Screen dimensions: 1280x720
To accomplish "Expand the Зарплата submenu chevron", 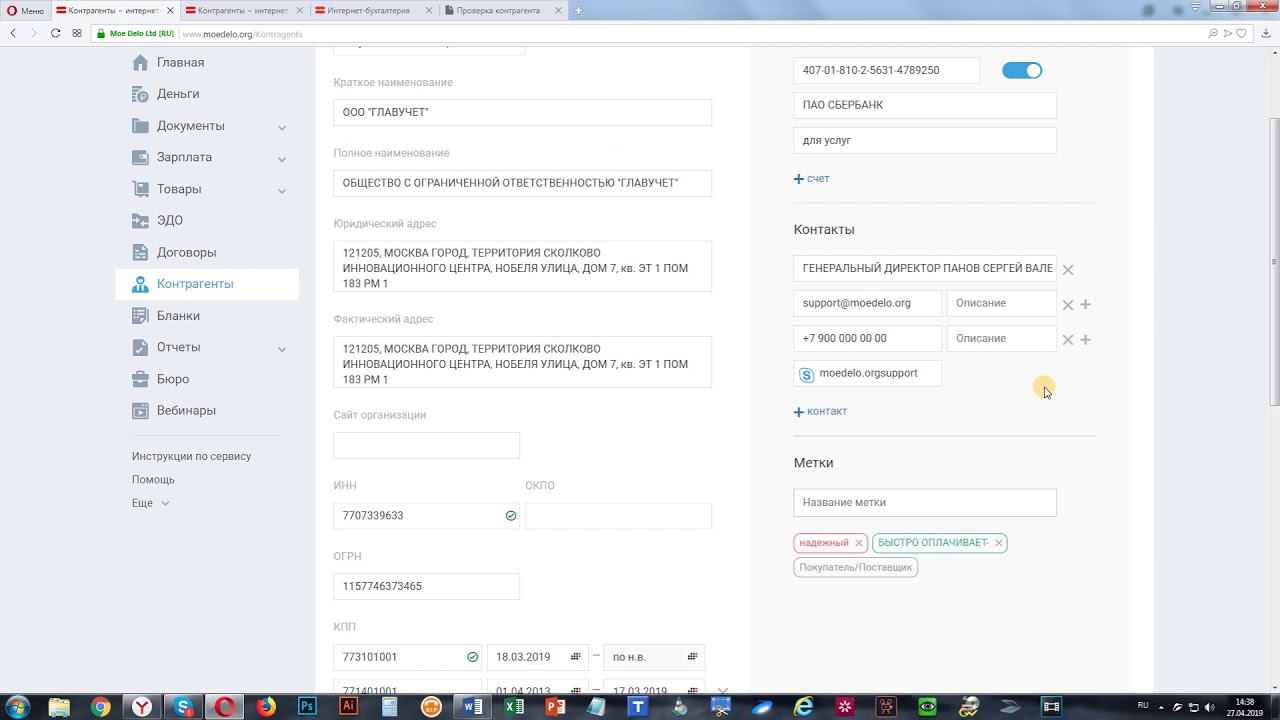I will click(282, 159).
